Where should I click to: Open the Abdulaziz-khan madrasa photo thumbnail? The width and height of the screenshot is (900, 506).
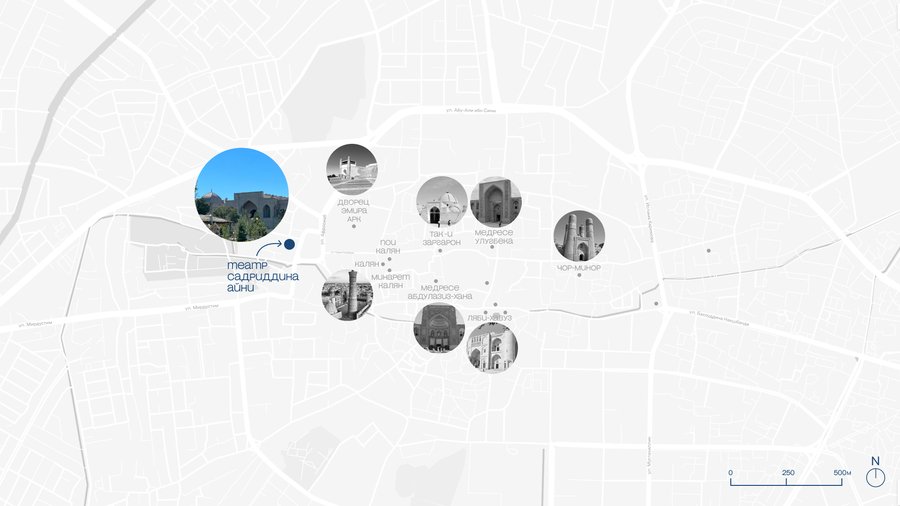pos(439,328)
